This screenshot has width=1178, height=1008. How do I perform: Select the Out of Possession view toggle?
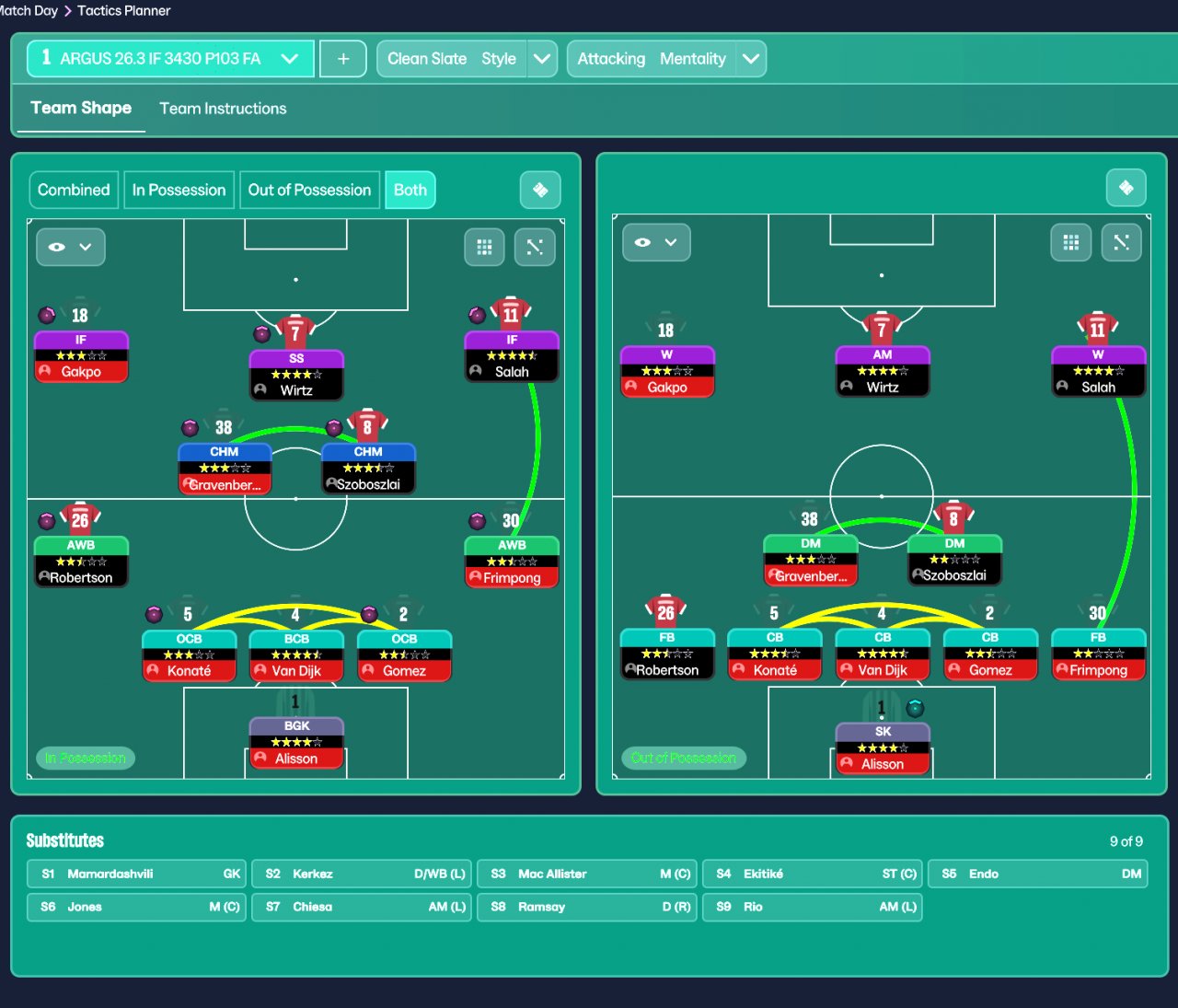(x=309, y=190)
